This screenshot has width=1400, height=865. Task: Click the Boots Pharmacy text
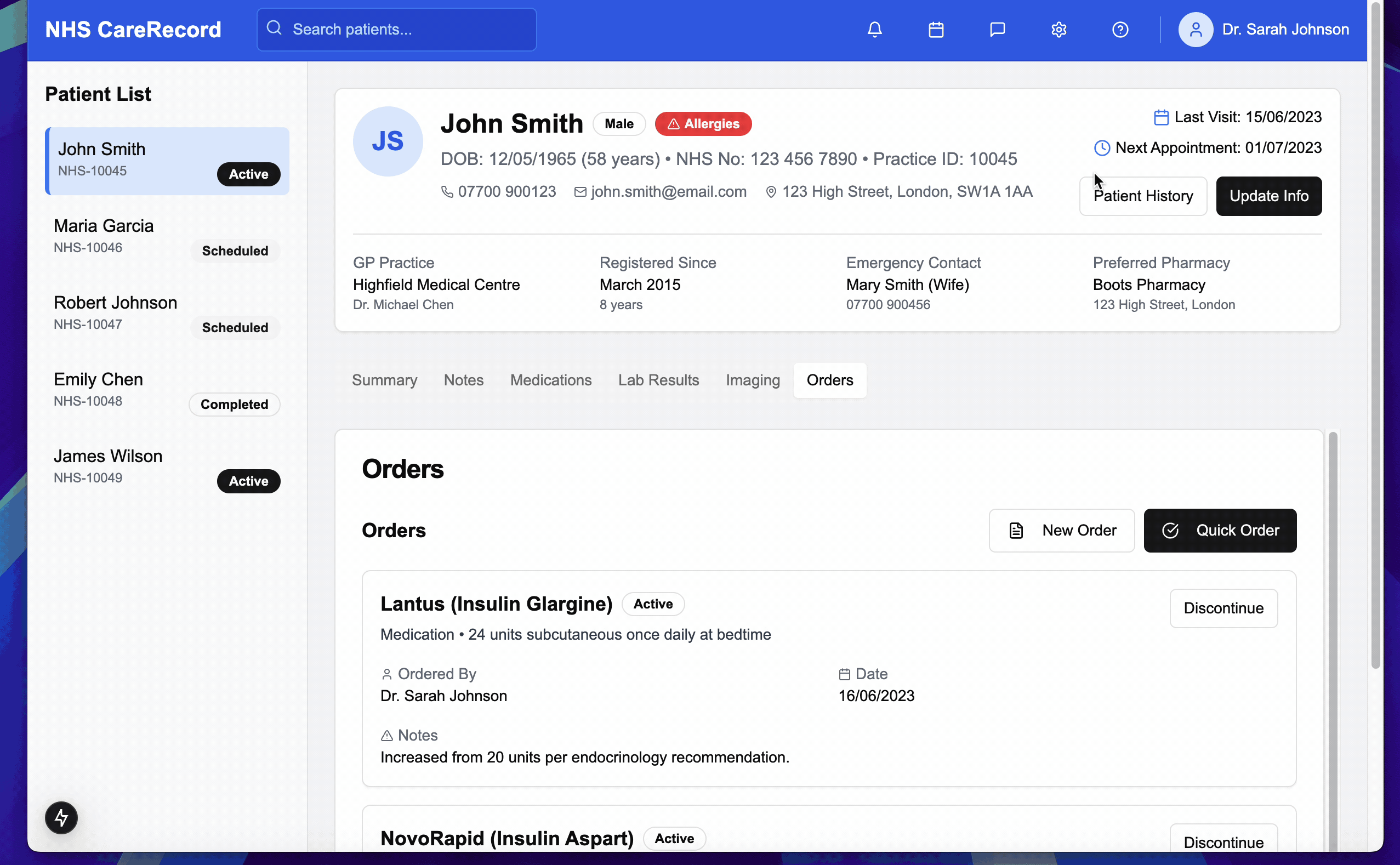(1149, 285)
